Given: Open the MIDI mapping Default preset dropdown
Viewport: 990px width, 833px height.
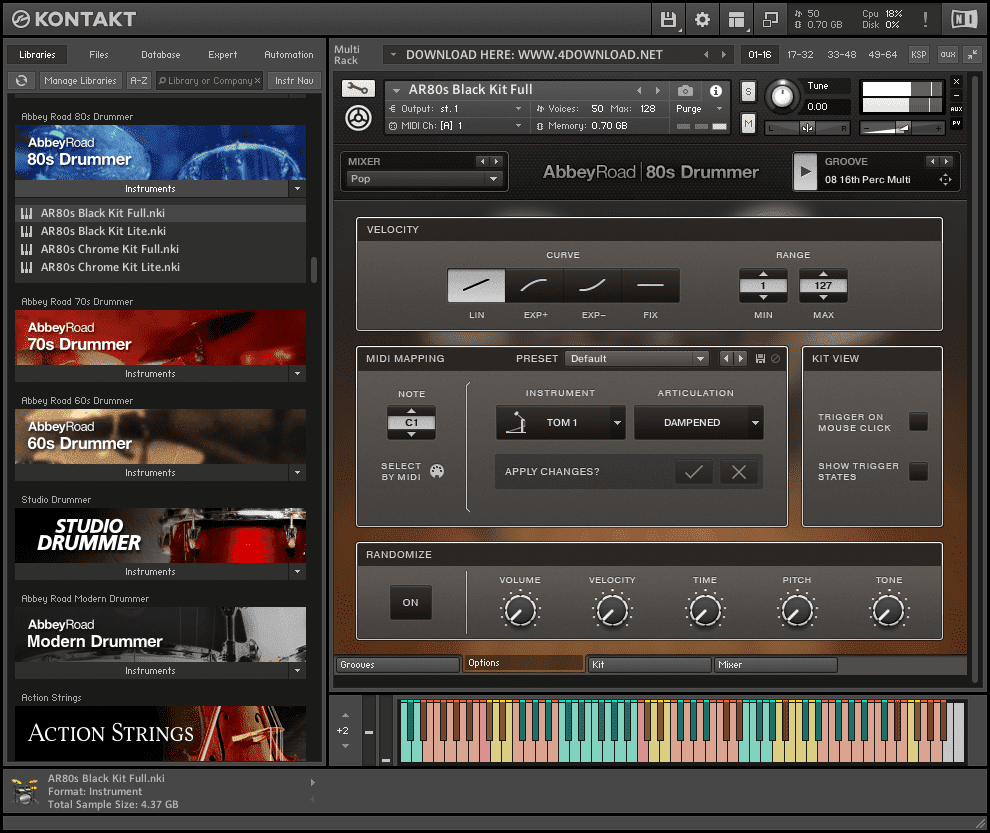Looking at the screenshot, I should click(x=636, y=359).
